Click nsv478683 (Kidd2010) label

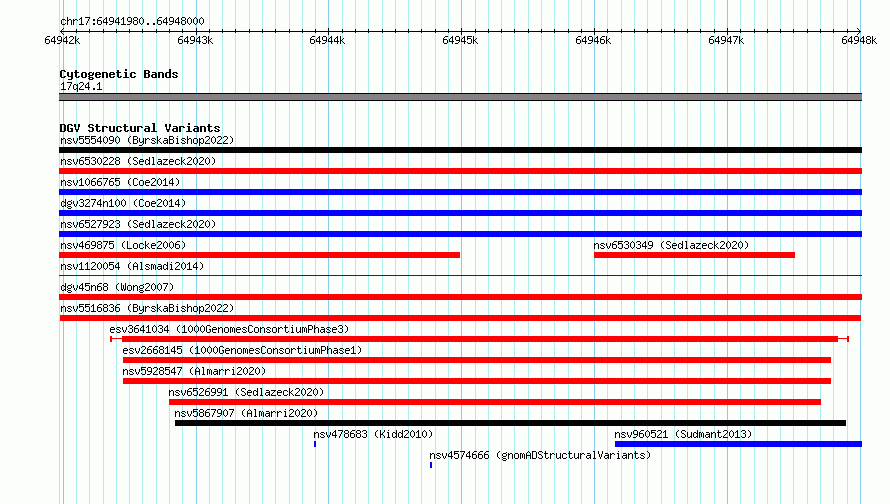(x=373, y=434)
